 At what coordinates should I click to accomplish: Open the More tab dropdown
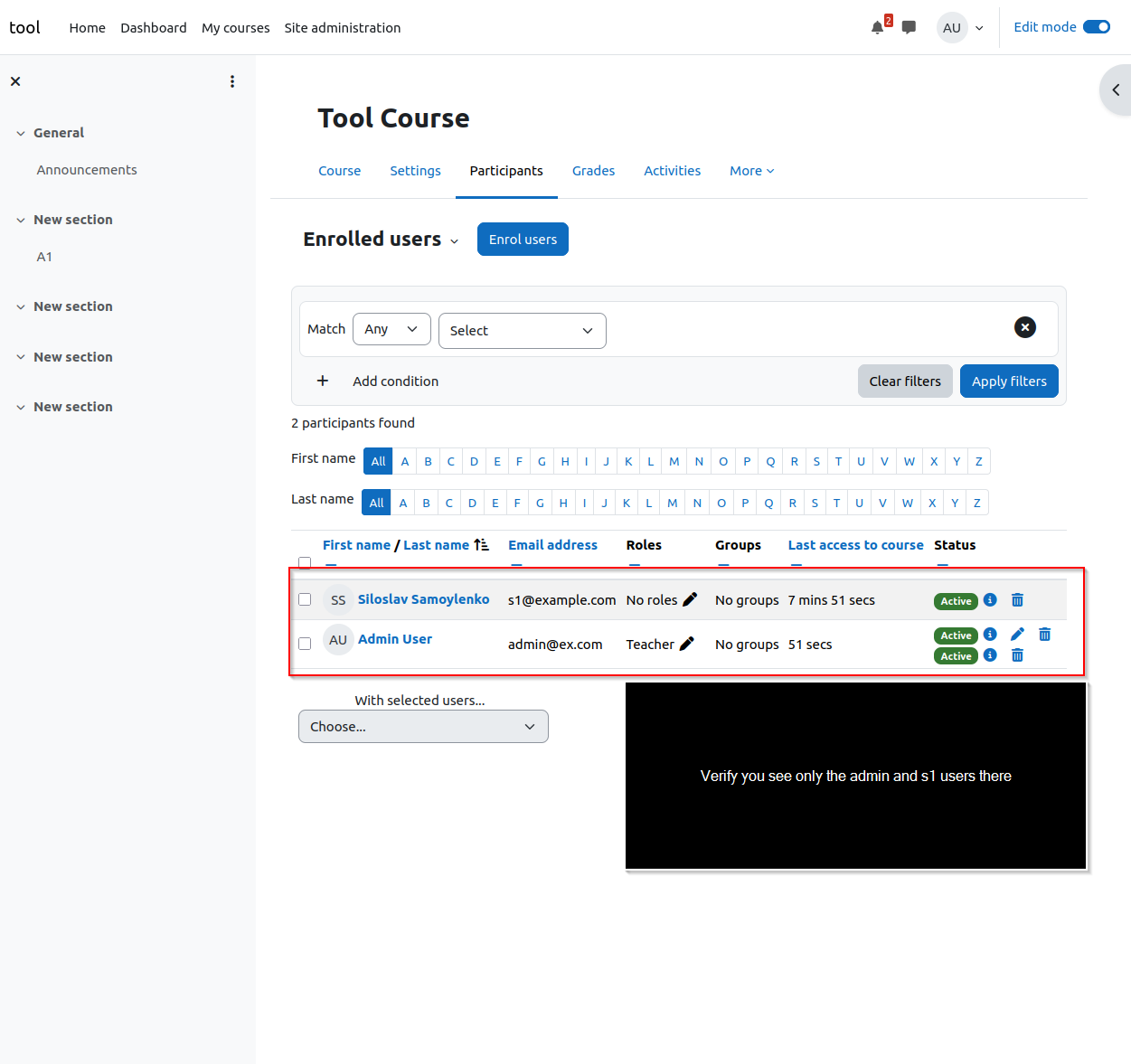click(x=751, y=171)
